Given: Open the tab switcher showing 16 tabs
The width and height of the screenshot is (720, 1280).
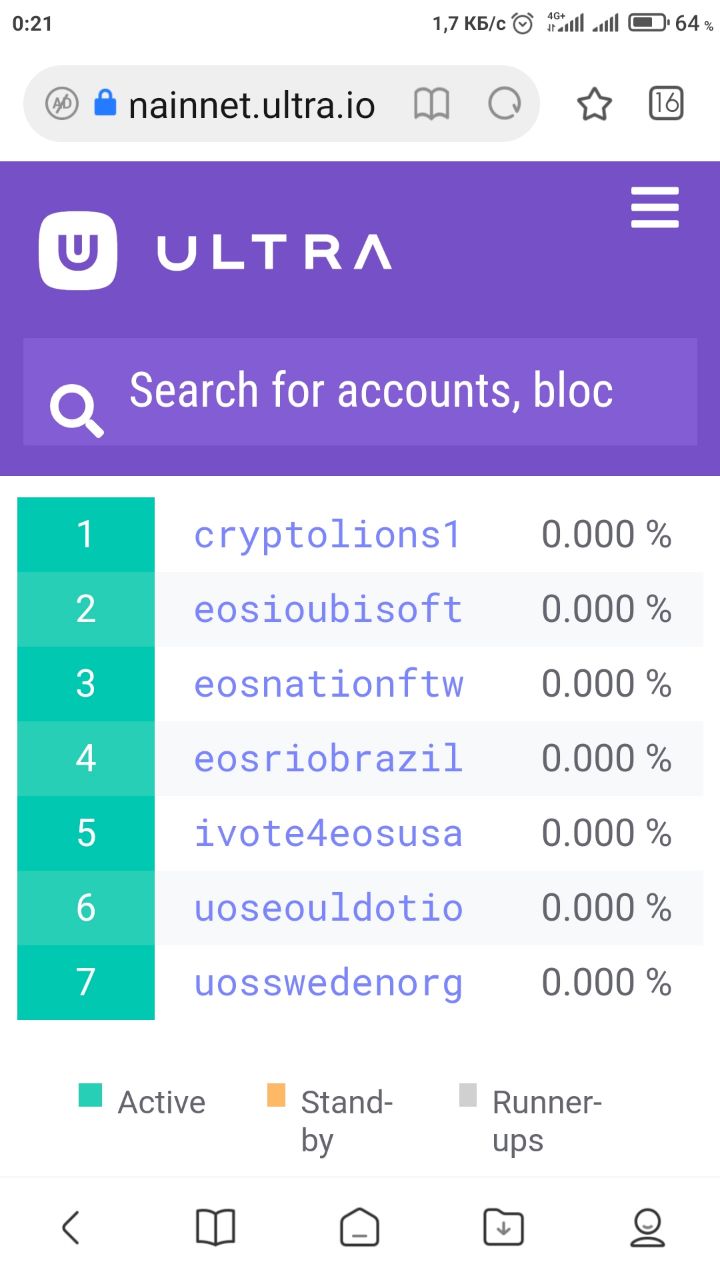Looking at the screenshot, I should pyautogui.click(x=666, y=103).
